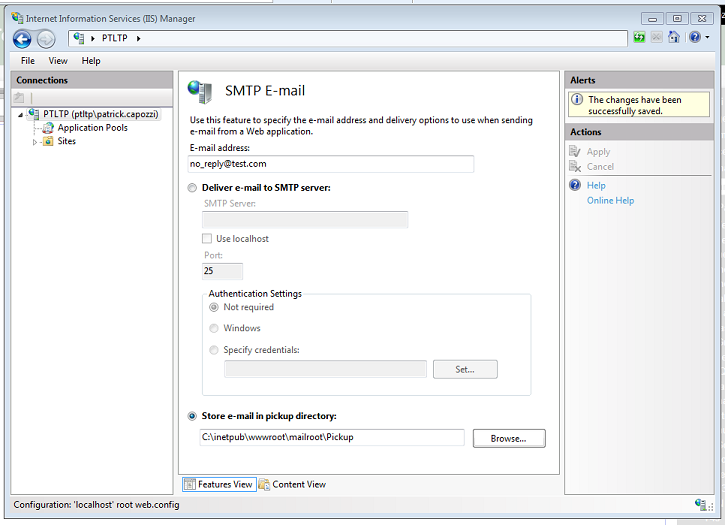Open the File menu
The image size is (725, 525).
point(28,61)
